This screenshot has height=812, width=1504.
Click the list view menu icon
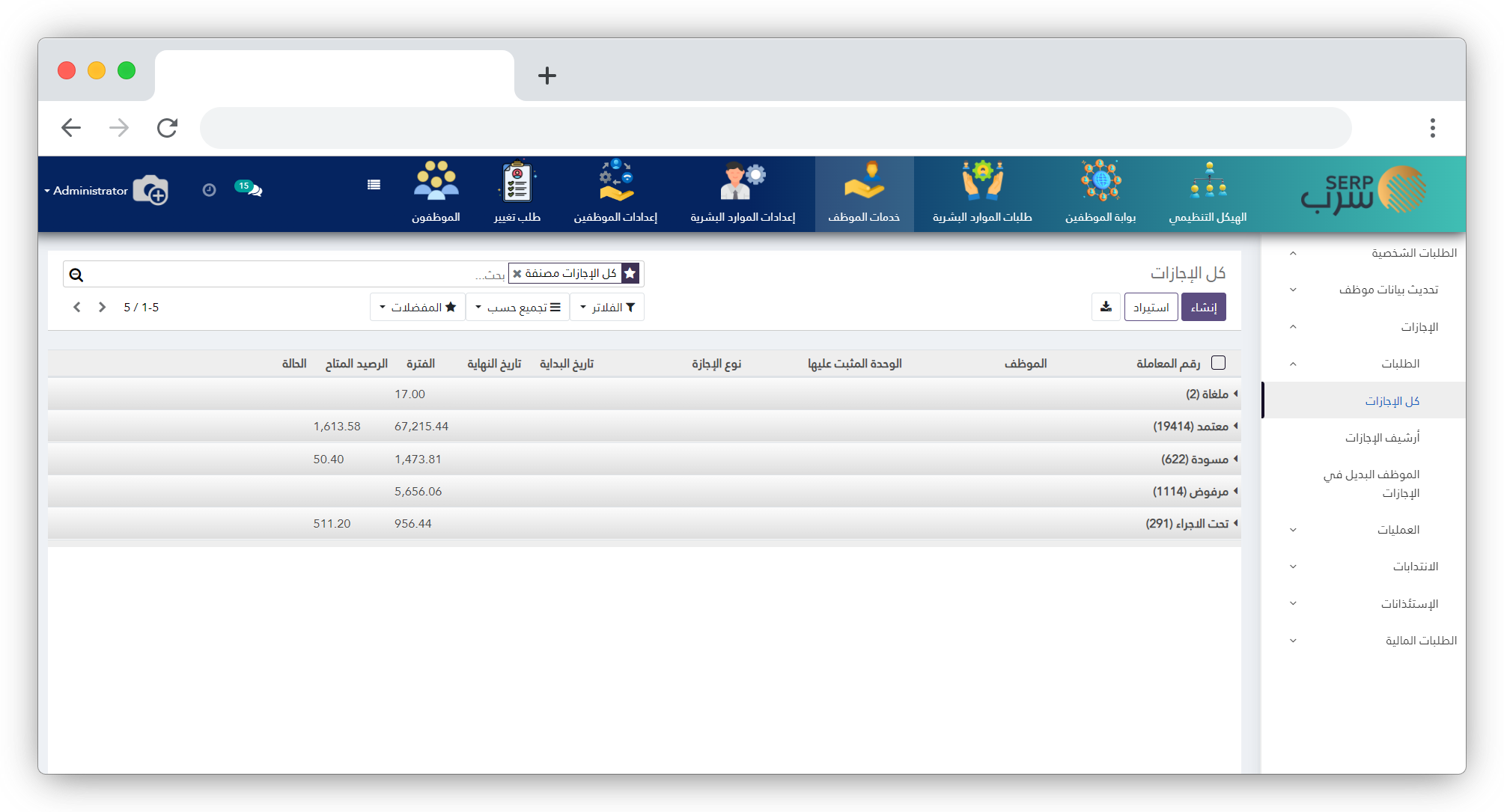374,185
